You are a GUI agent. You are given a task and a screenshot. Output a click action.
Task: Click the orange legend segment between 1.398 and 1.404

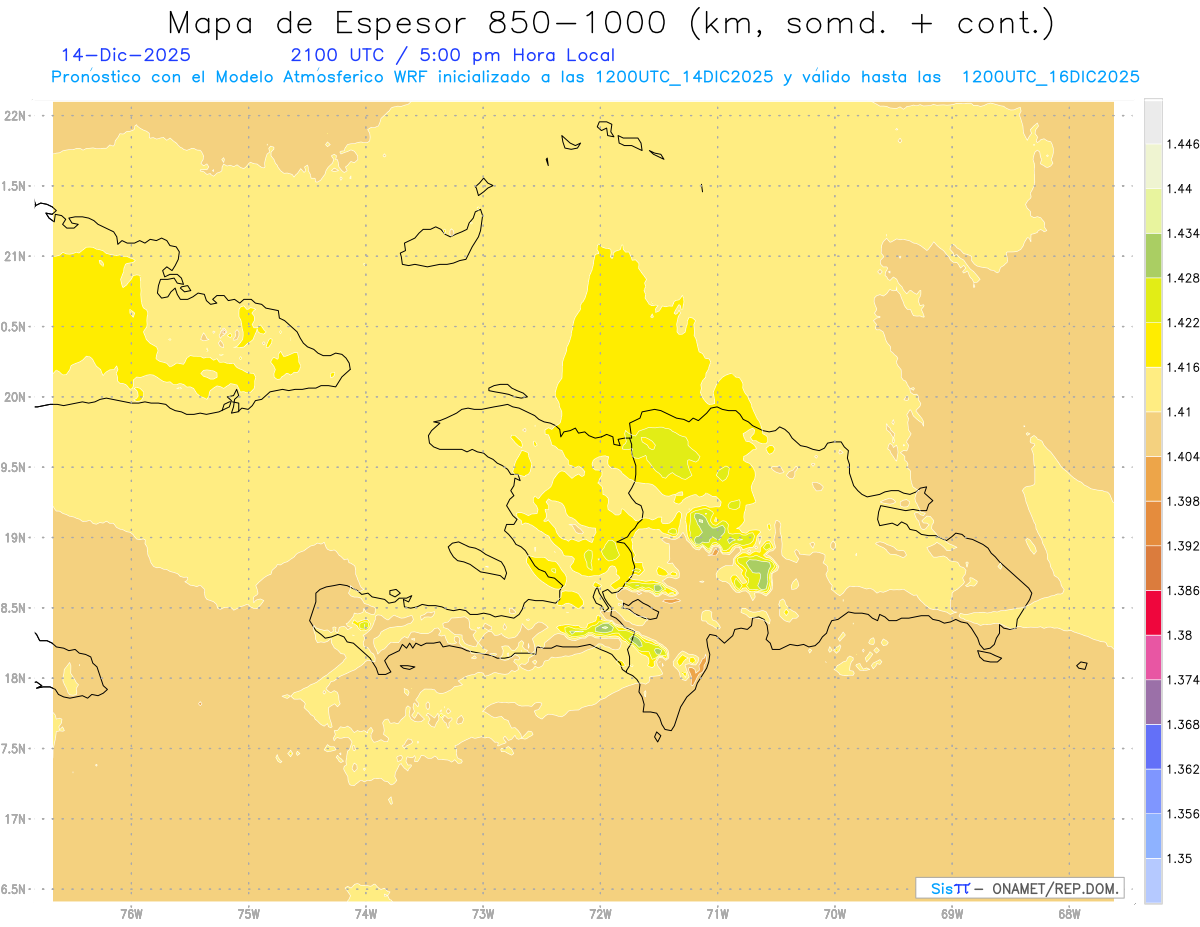(1153, 478)
